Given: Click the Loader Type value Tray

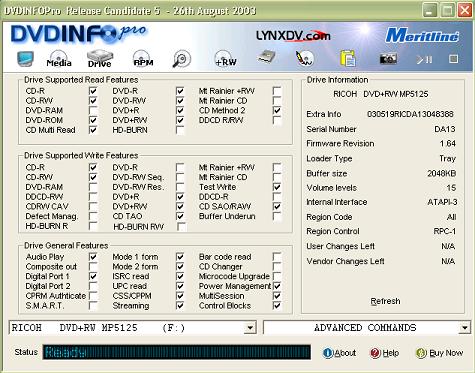Looking at the screenshot, I should pos(447,159).
